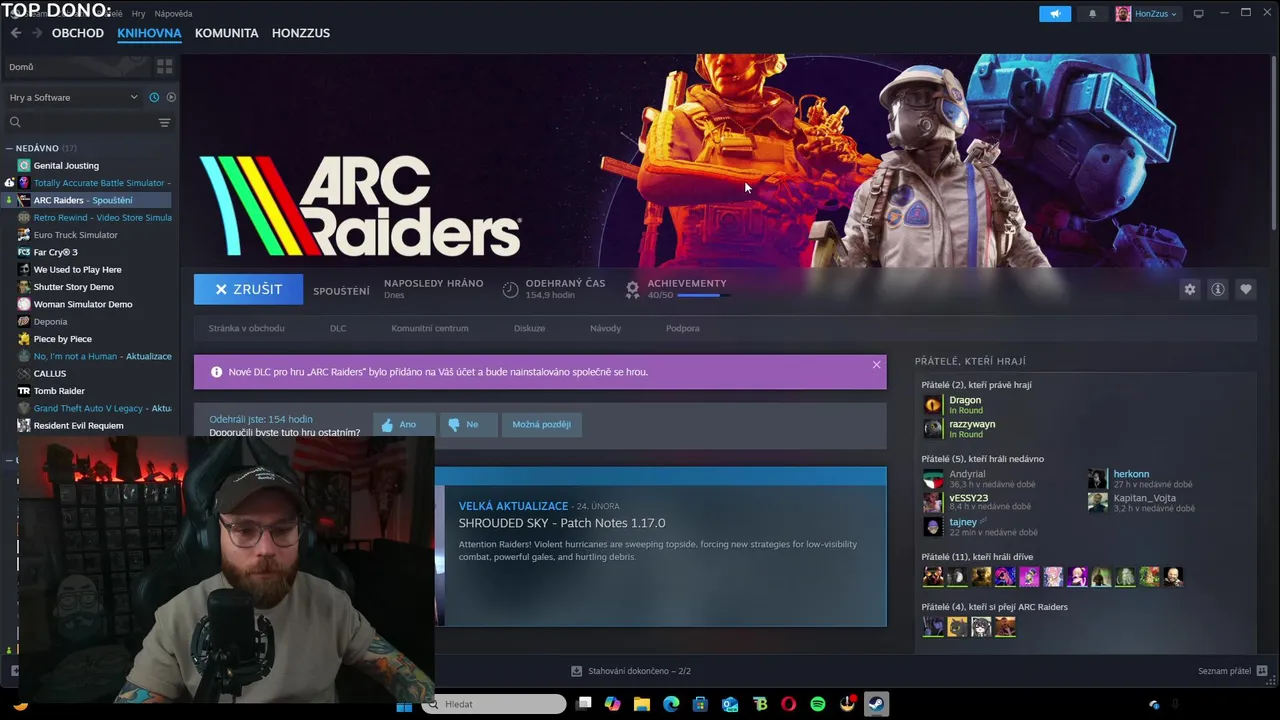Open Stránka v obchodu tab

[x=246, y=328]
